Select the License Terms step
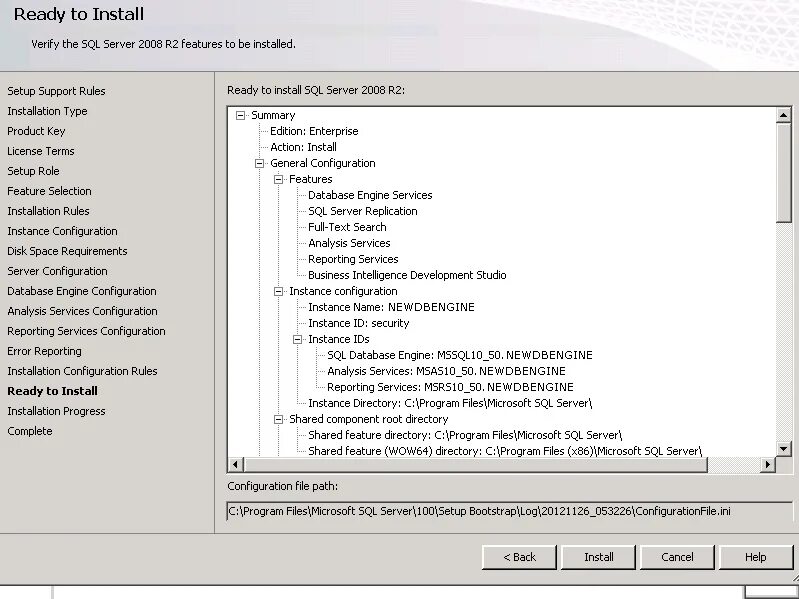Screen dimensions: 799x599 click(41, 151)
